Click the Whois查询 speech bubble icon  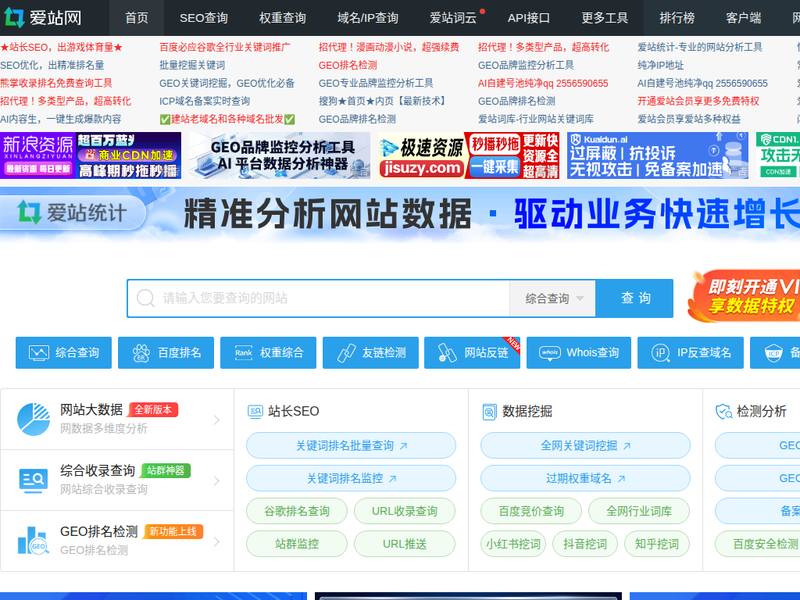tap(549, 353)
